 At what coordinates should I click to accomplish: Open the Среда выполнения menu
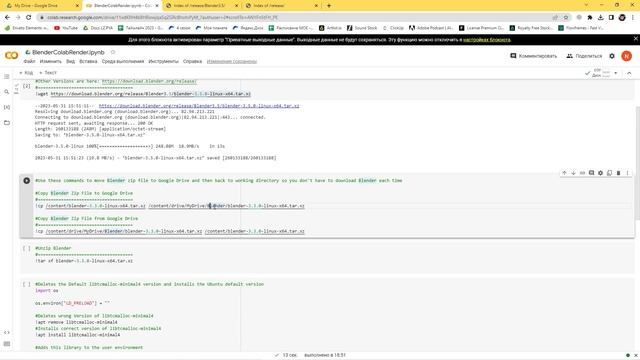pyautogui.click(x=123, y=61)
